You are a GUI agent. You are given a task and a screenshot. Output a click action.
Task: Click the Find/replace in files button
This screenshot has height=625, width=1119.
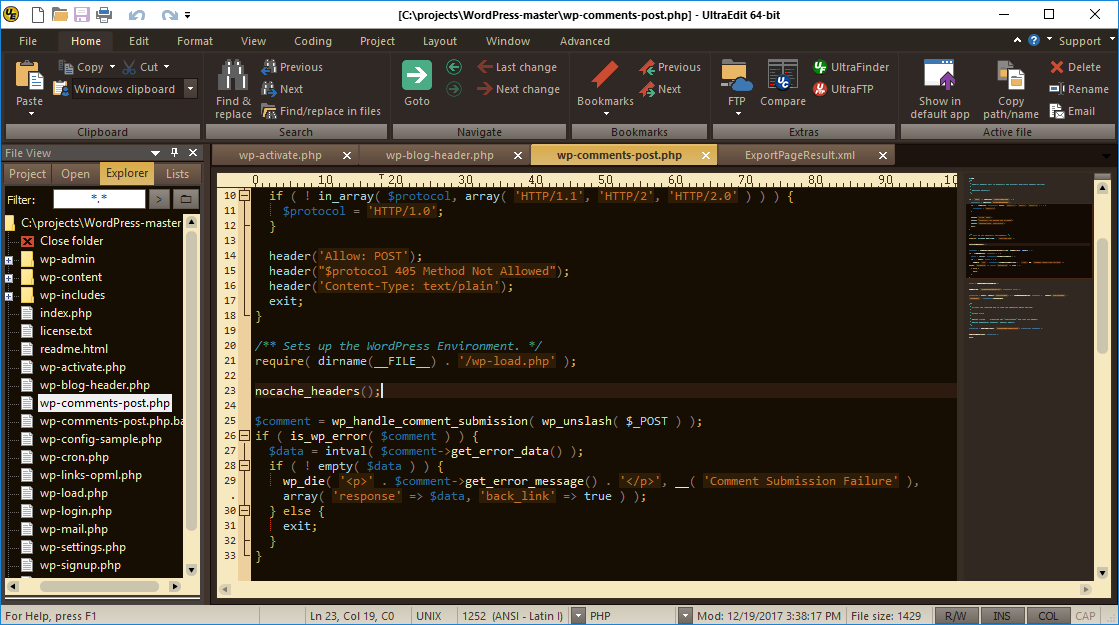(x=321, y=111)
